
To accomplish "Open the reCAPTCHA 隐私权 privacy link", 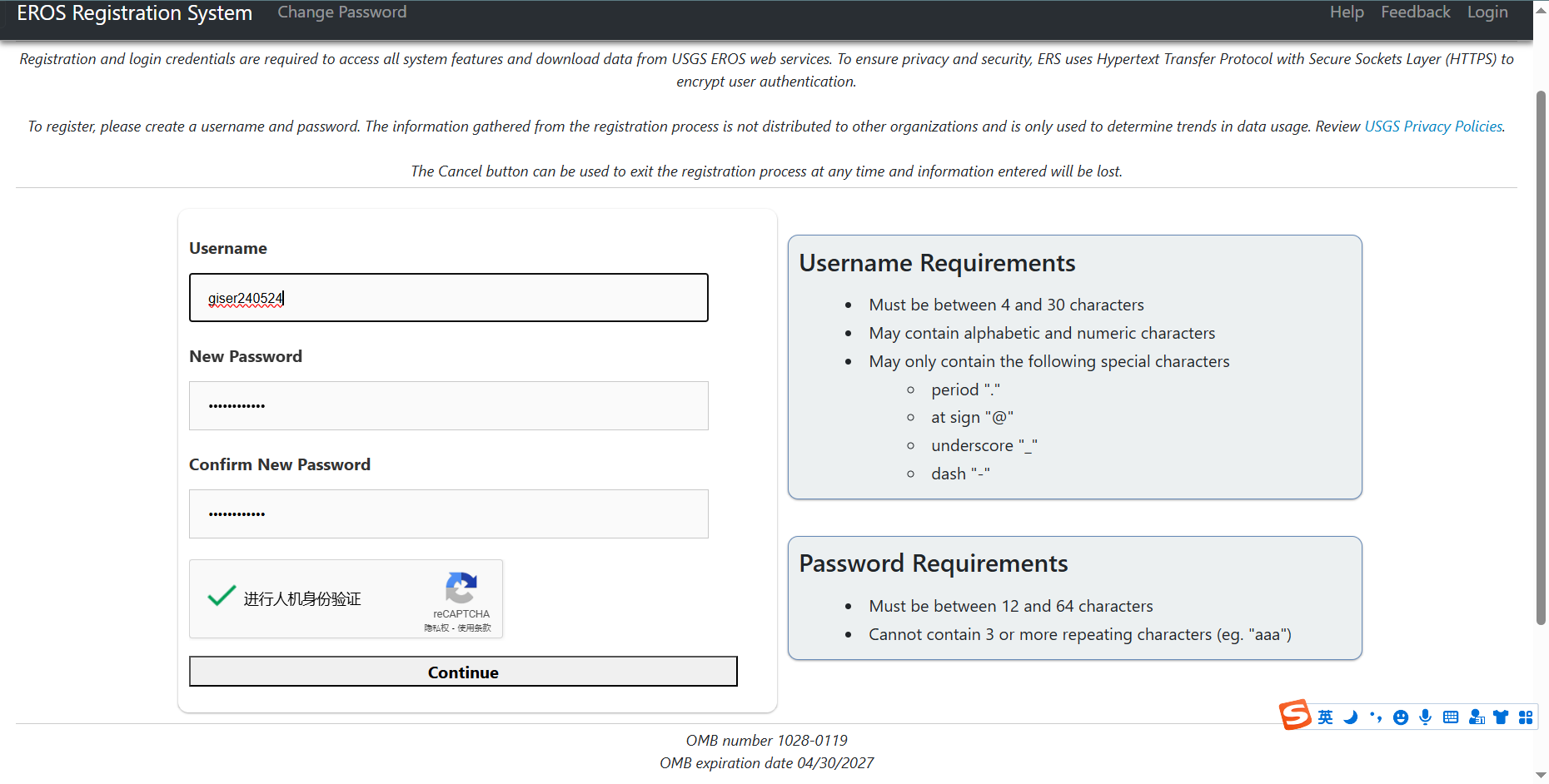I will click(436, 628).
